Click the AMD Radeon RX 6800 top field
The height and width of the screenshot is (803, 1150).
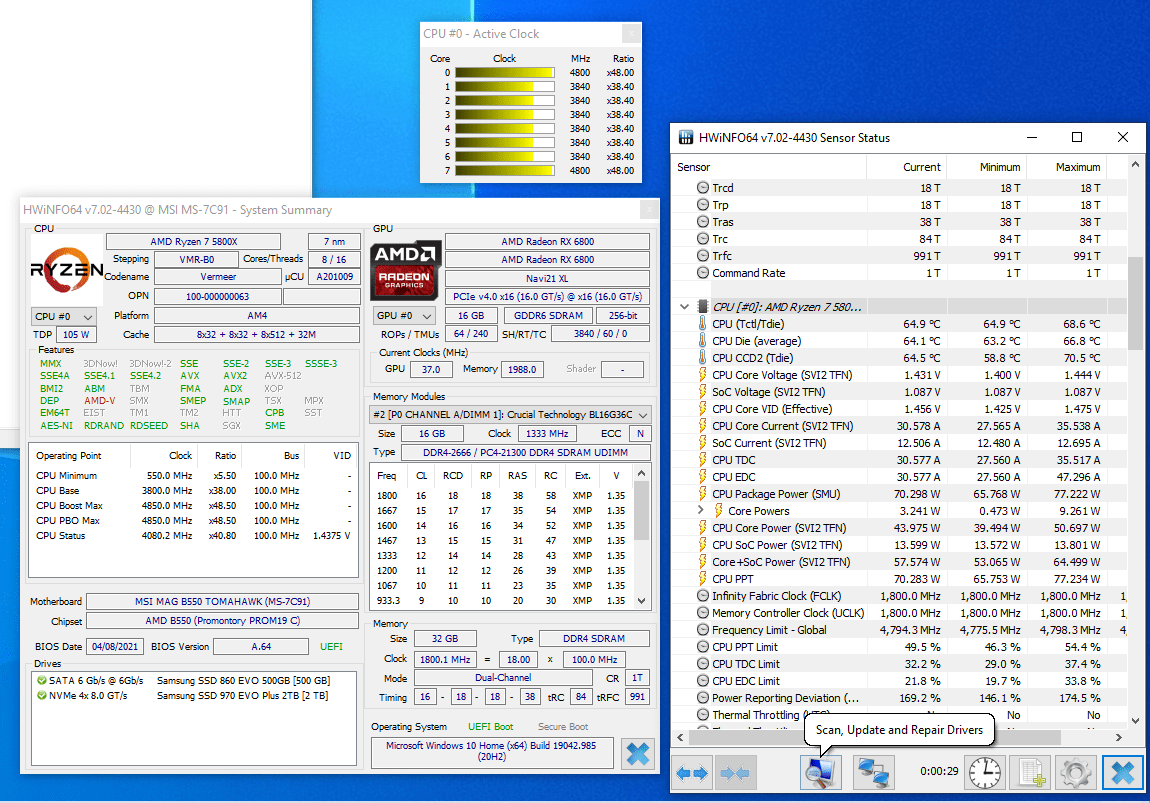pyautogui.click(x=547, y=241)
